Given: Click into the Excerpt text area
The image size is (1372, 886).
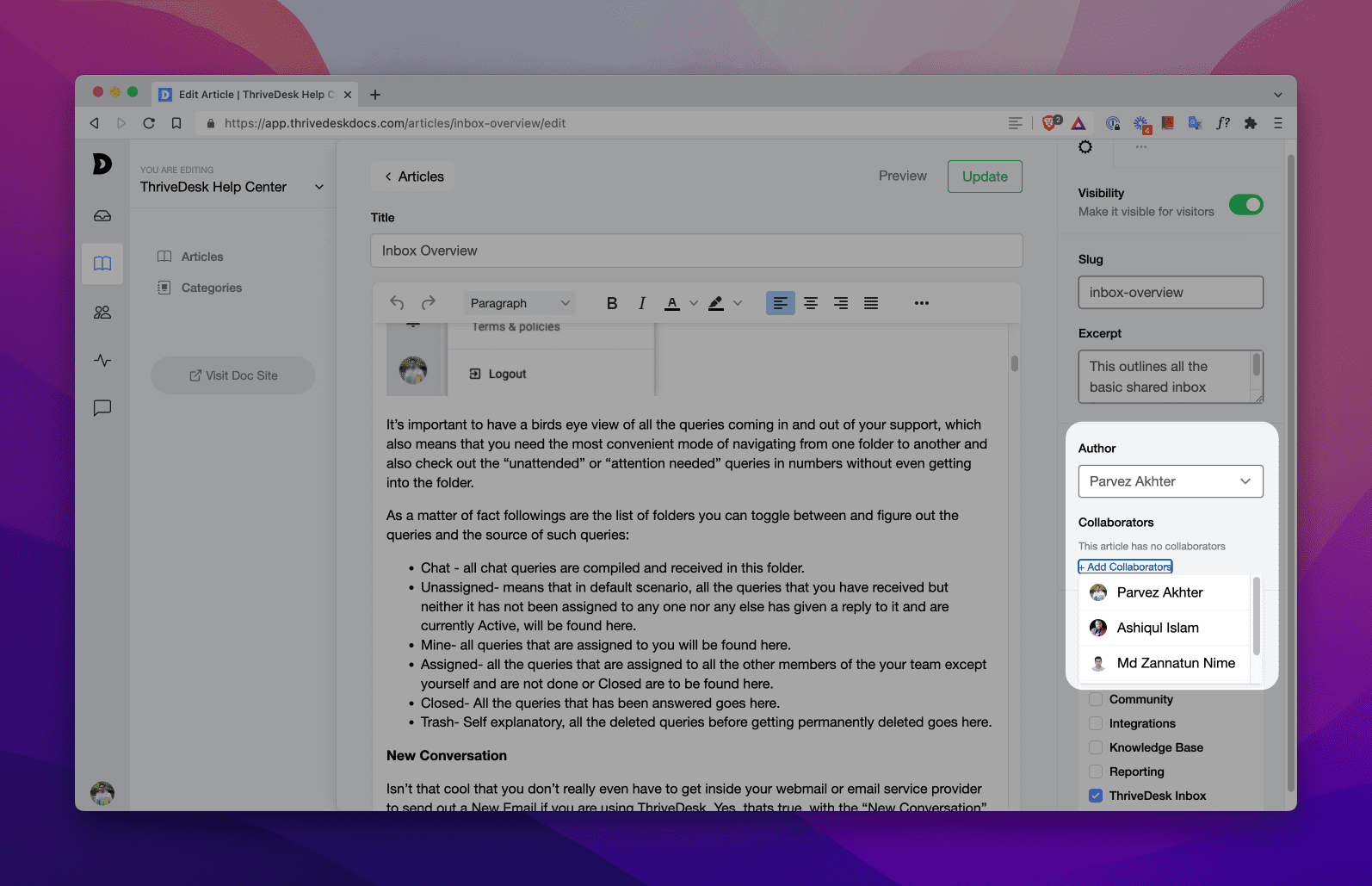Looking at the screenshot, I should (x=1171, y=376).
